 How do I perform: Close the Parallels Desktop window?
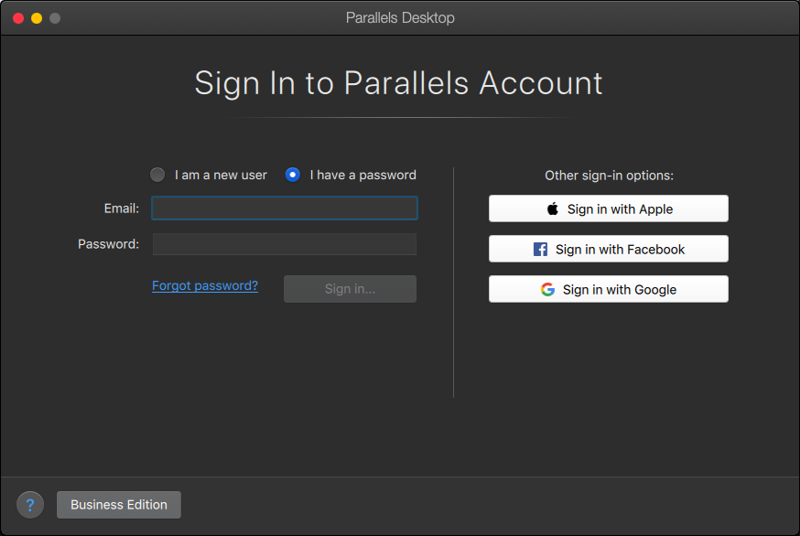pyautogui.click(x=18, y=18)
